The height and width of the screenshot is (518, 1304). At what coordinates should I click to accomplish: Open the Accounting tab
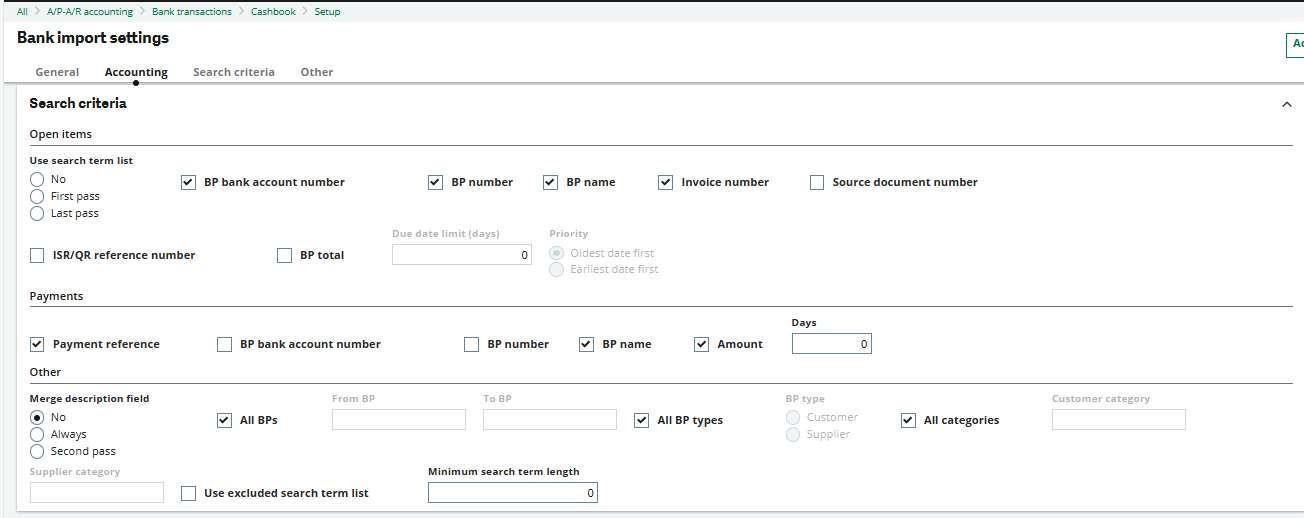point(136,72)
